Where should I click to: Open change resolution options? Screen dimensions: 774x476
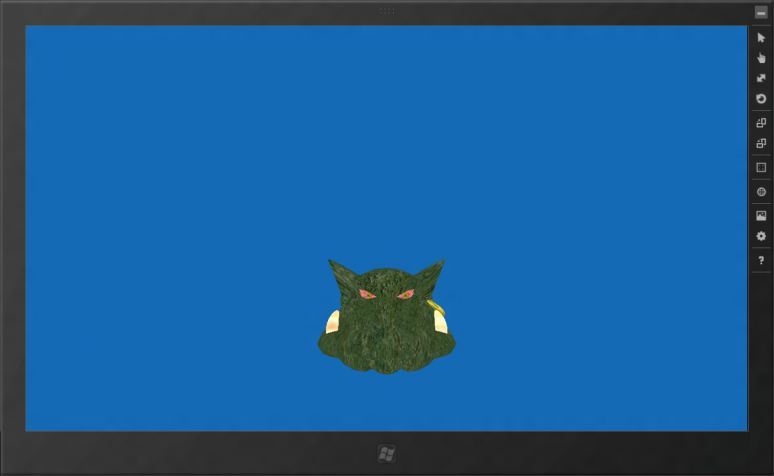click(761, 167)
